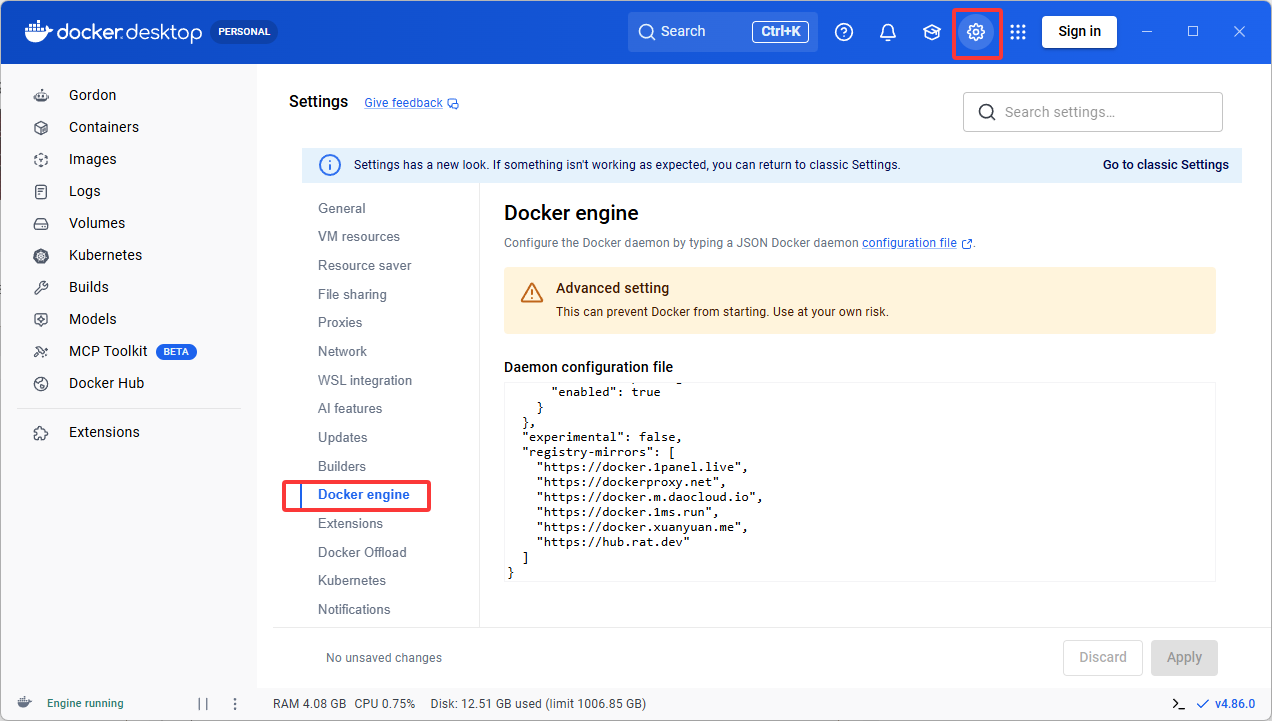Open the Updates settings section
The height and width of the screenshot is (721, 1272).
coord(343,438)
